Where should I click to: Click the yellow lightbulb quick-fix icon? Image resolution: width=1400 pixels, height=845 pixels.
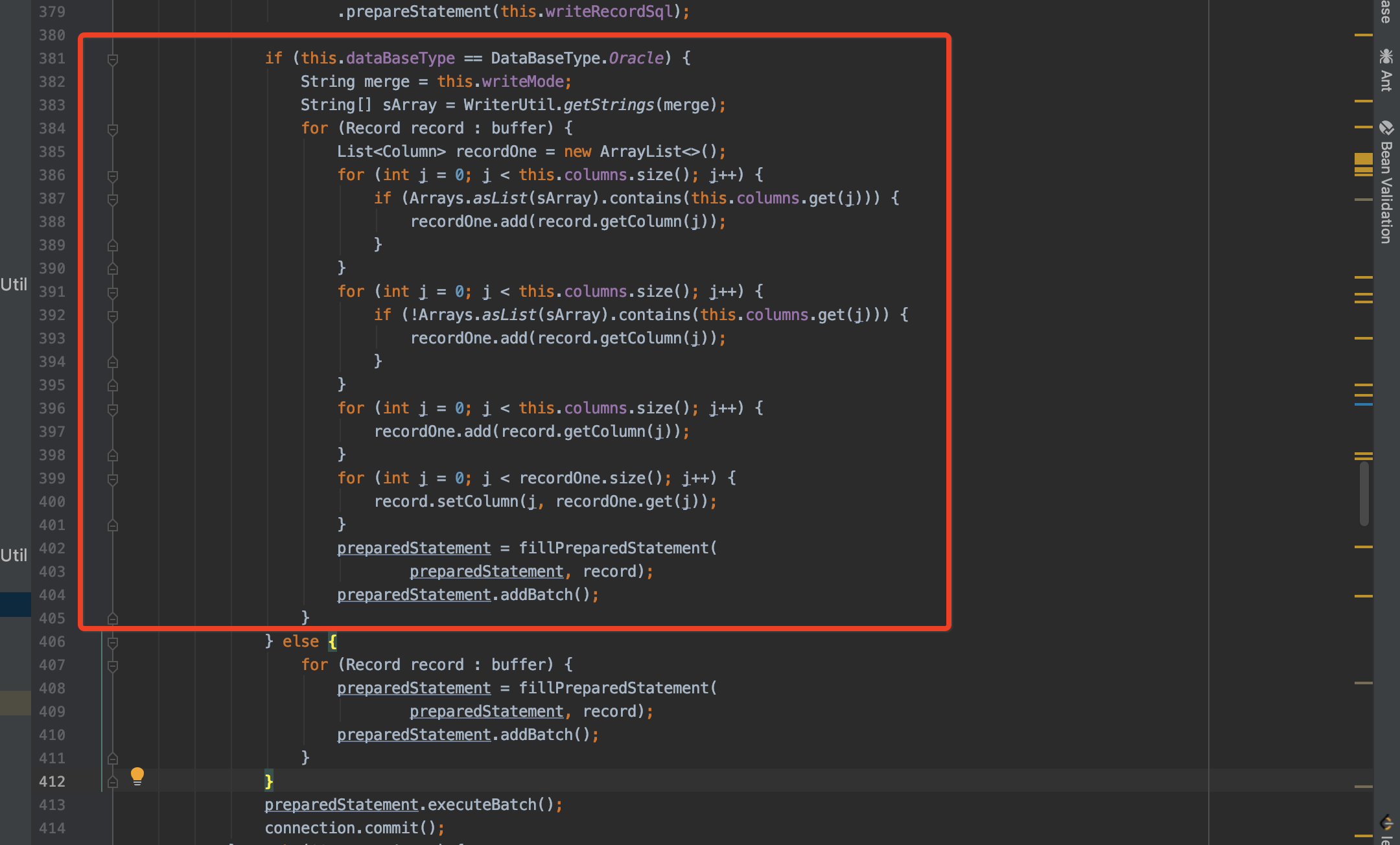(137, 776)
